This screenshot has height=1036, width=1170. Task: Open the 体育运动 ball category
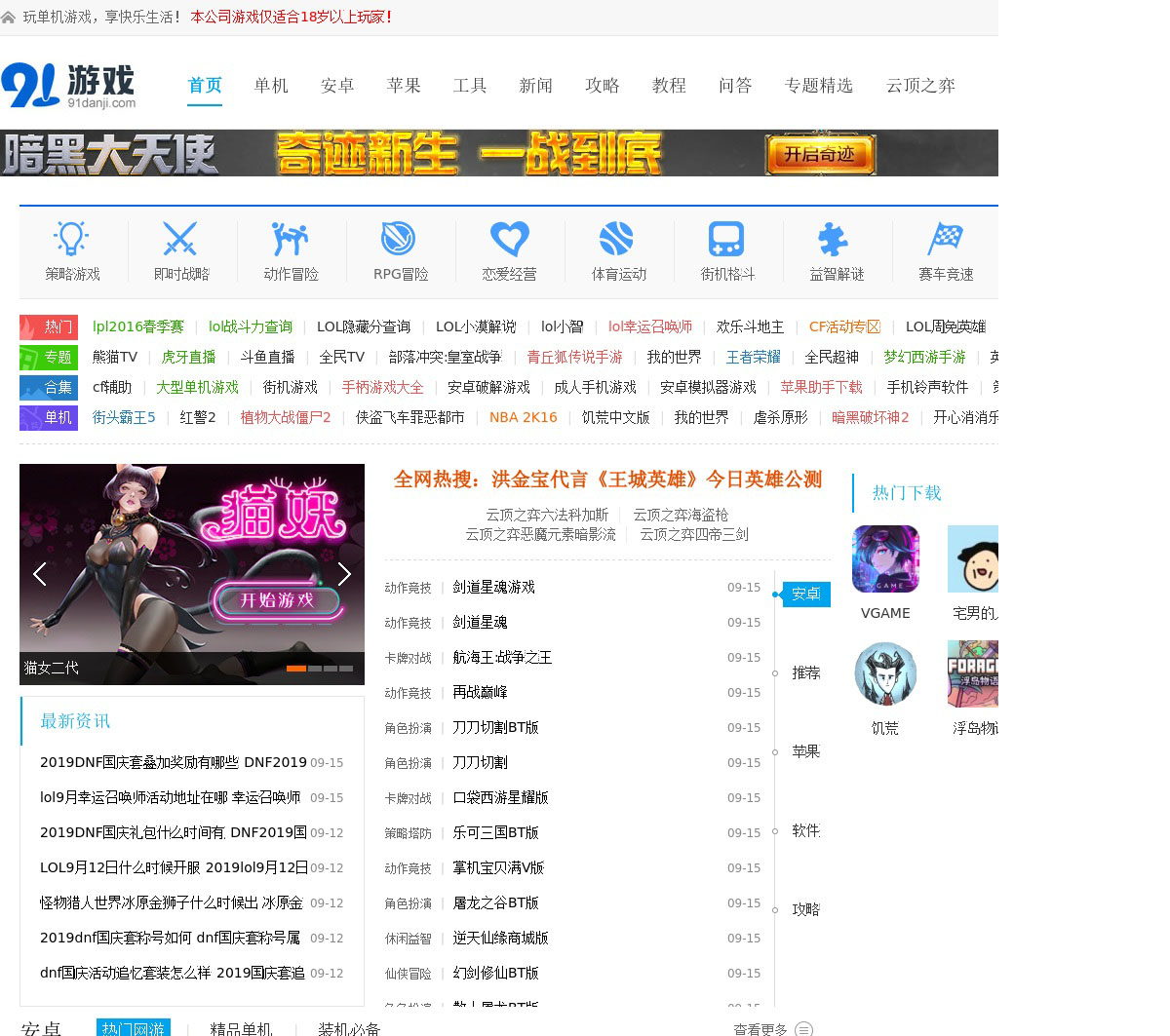tap(618, 238)
